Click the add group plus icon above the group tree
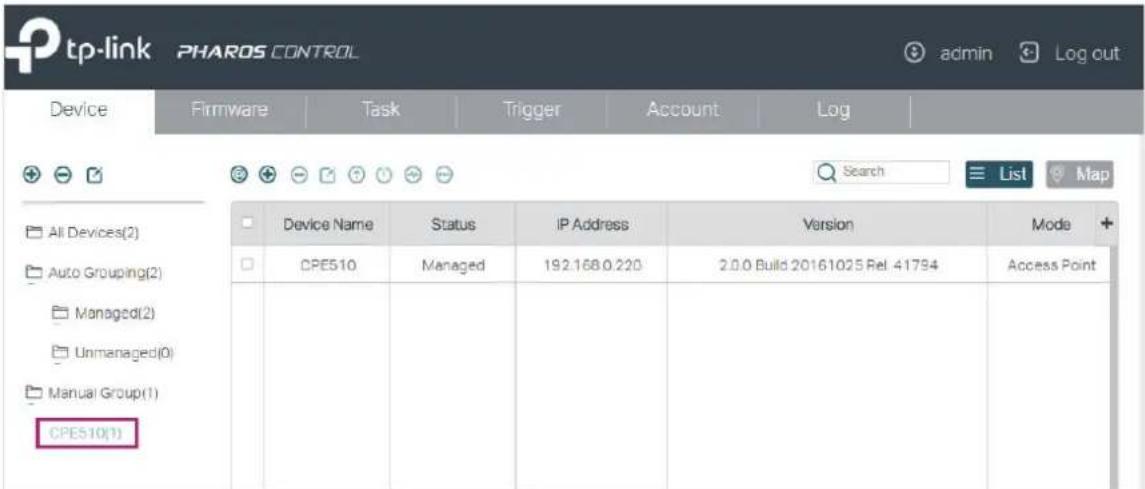This screenshot has height=489, width=1145. (30, 175)
